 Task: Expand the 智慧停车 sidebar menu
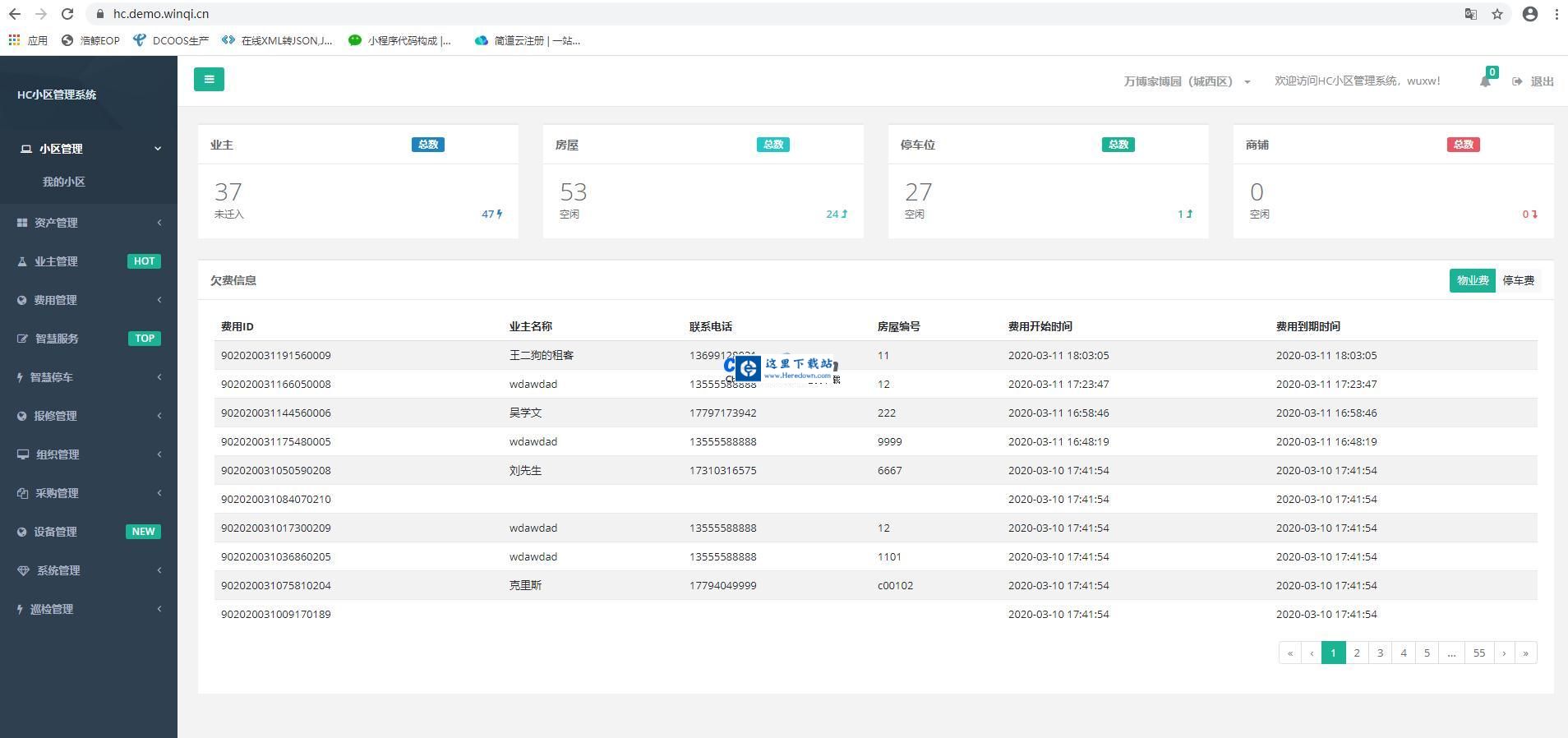(x=89, y=377)
